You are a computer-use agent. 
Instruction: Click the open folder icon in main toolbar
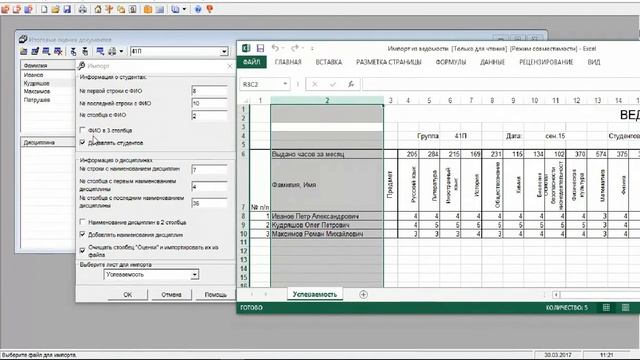[x=56, y=9]
